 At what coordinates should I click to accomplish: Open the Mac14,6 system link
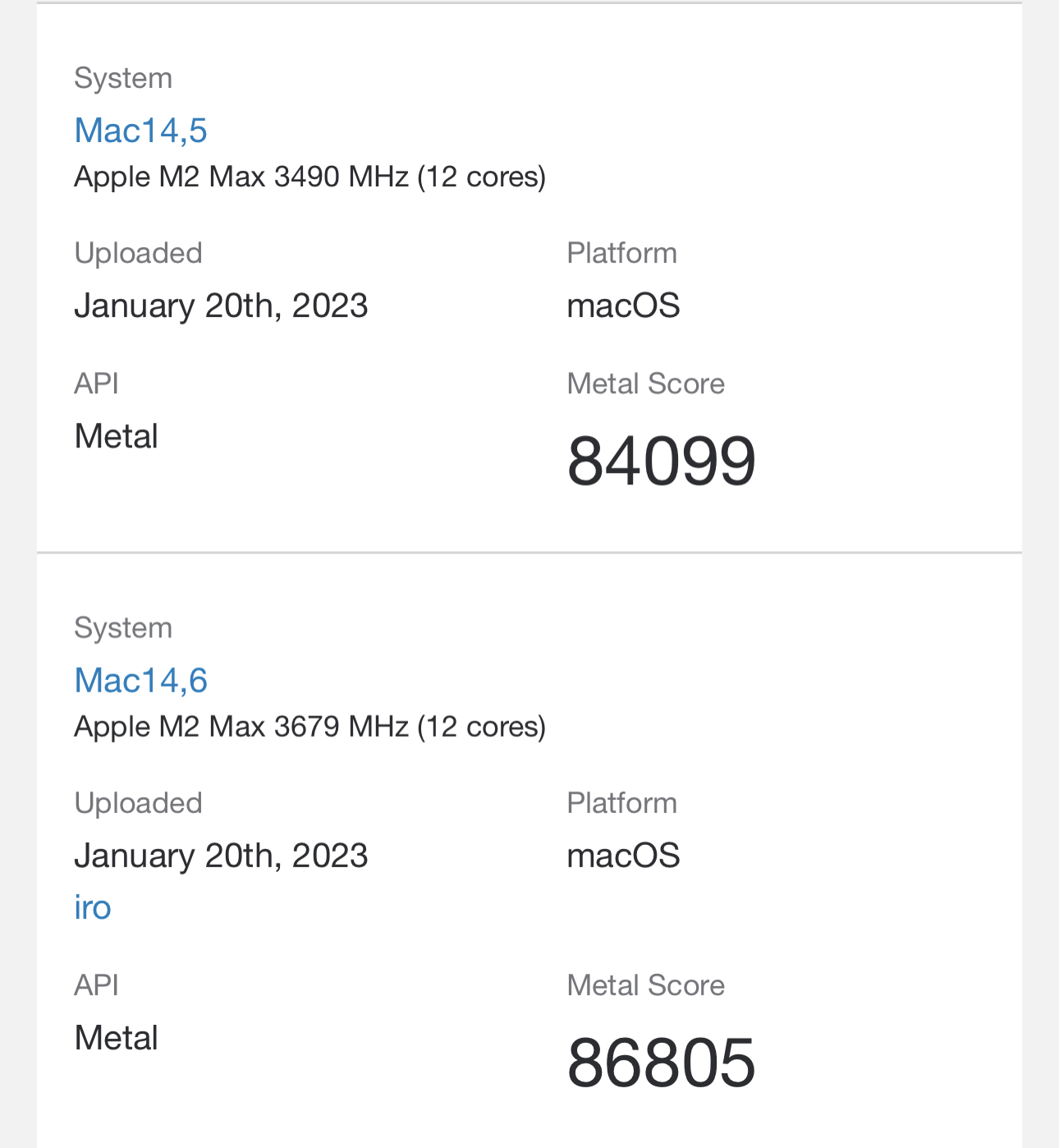coord(140,681)
